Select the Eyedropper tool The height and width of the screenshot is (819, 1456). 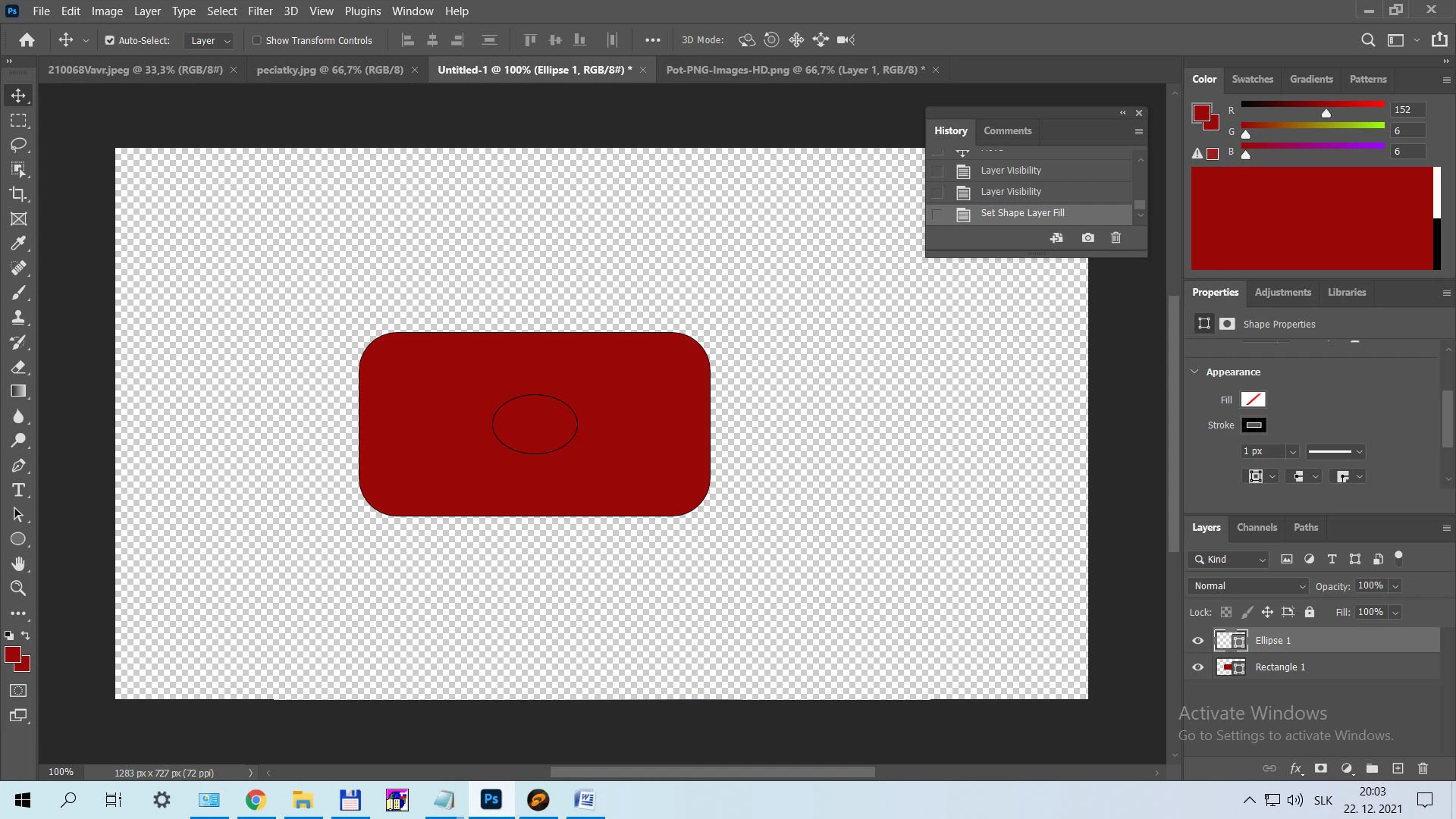point(18,243)
